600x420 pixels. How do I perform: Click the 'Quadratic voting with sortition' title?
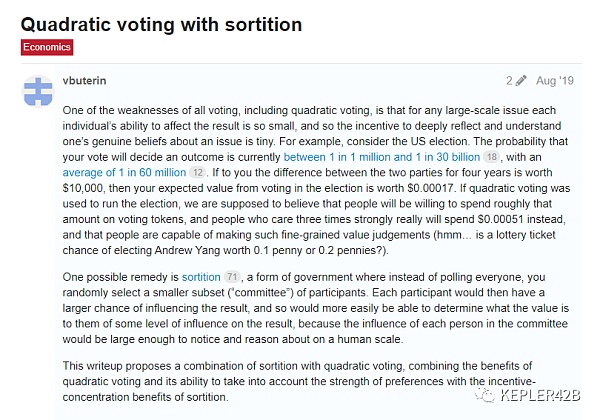tap(161, 22)
